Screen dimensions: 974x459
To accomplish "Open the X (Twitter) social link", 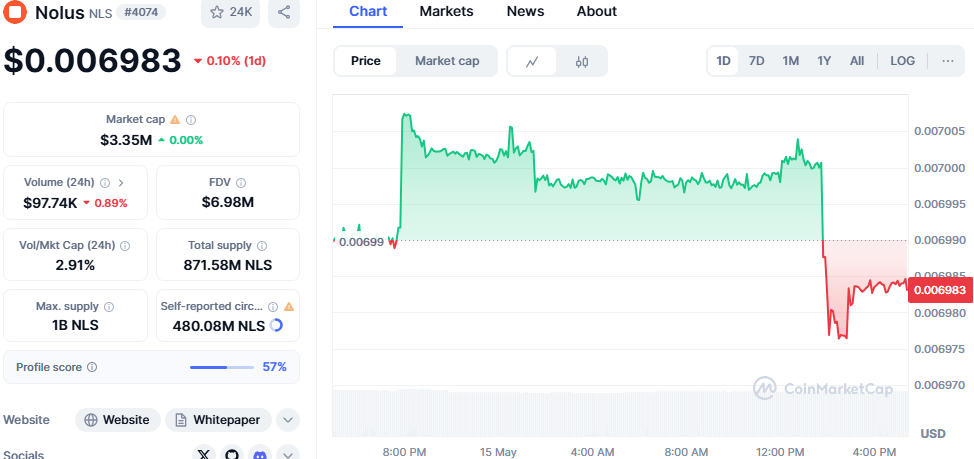I will coord(205,455).
